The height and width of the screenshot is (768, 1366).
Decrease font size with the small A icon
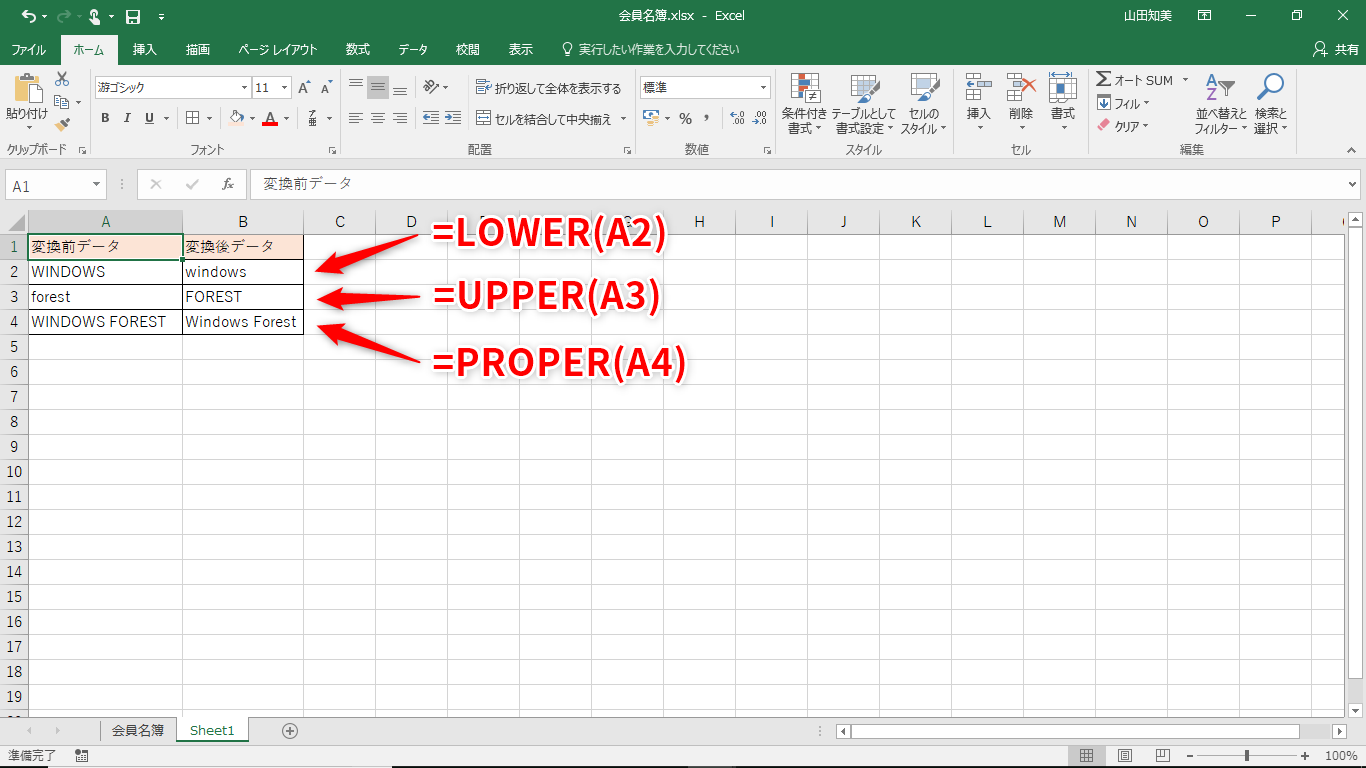(x=326, y=88)
